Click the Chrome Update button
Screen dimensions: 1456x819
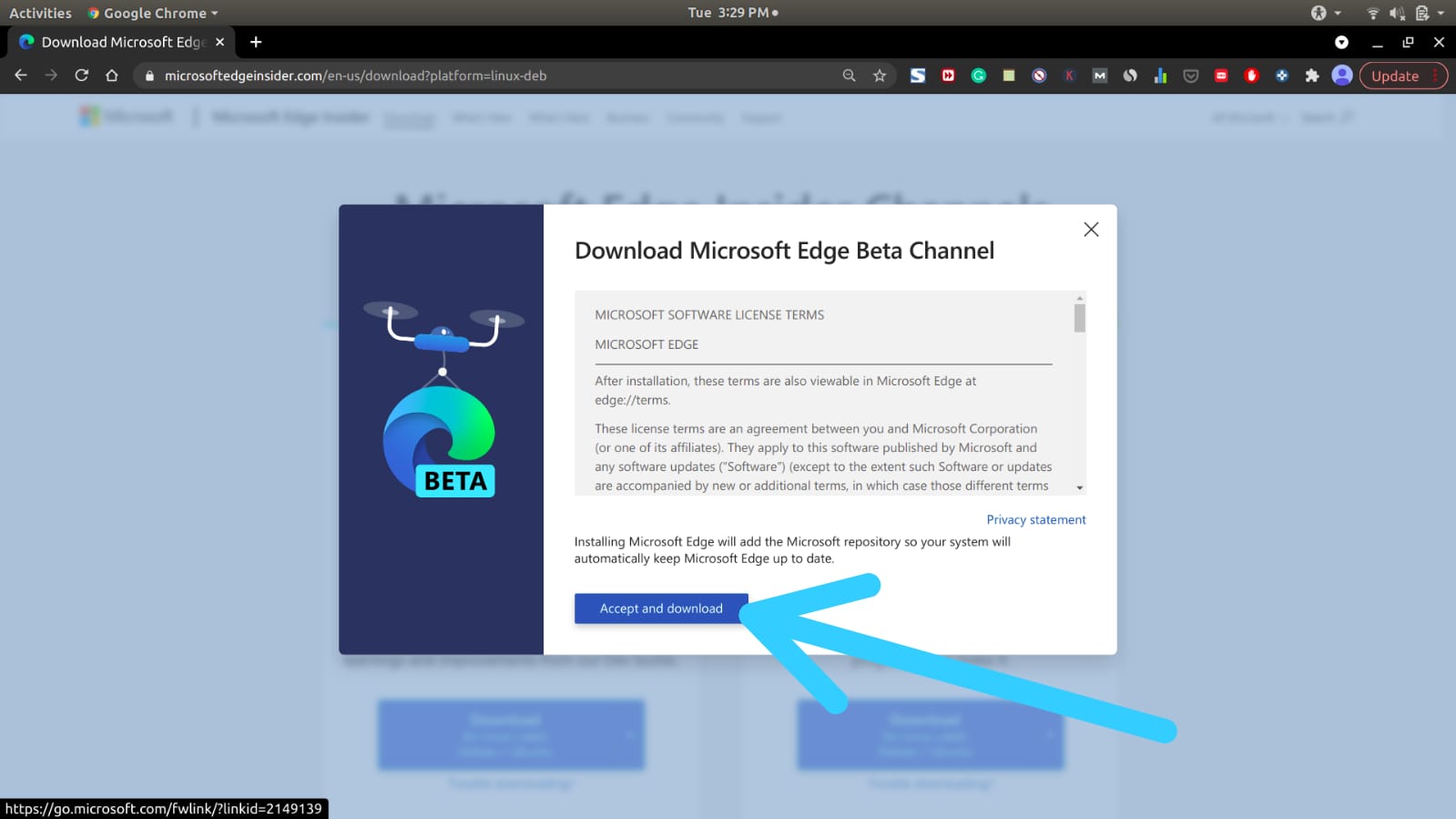pos(1395,76)
